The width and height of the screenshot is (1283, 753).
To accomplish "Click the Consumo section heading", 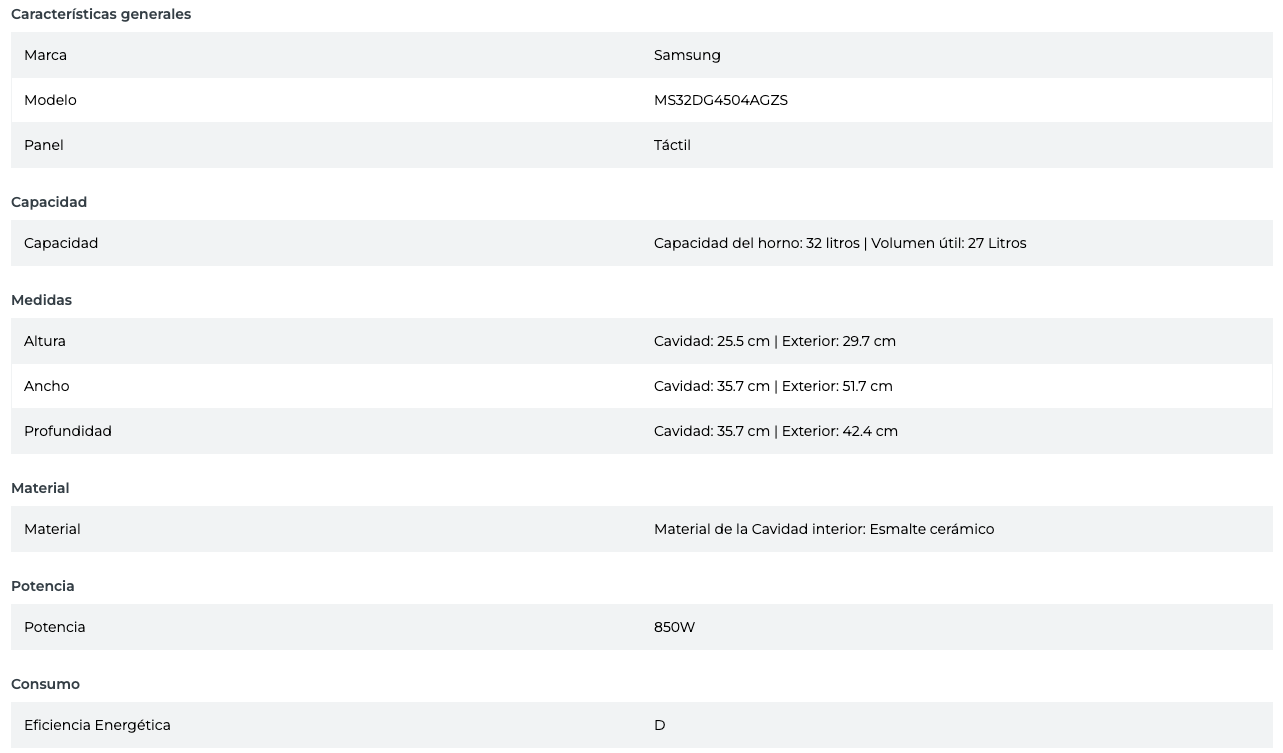I will click(x=45, y=684).
